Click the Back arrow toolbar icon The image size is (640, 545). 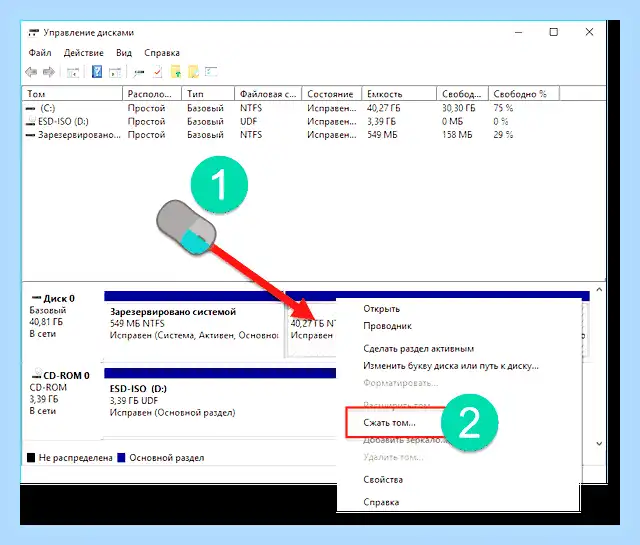(x=31, y=72)
